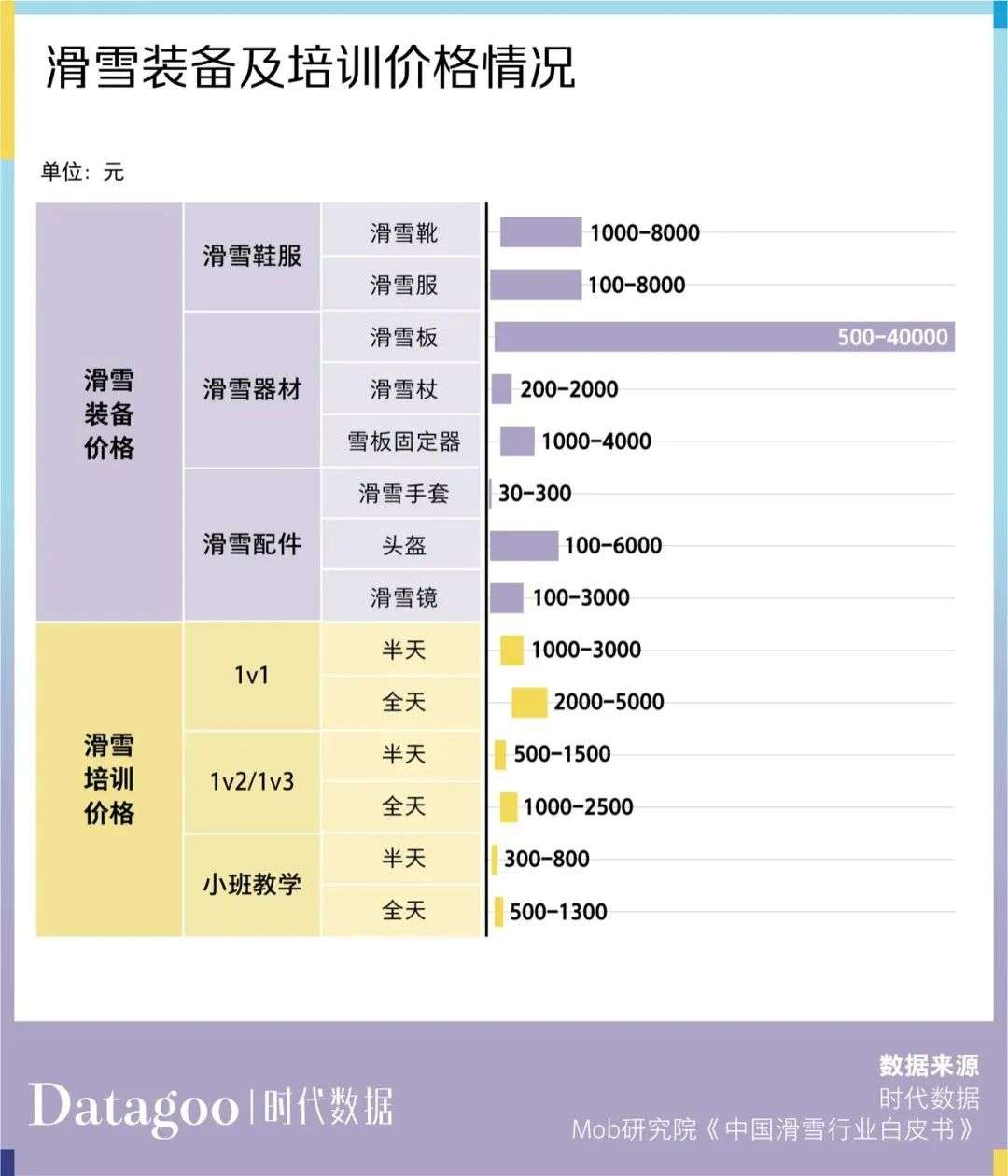The height and width of the screenshot is (1176, 1008).
Task: Select the 滑雪培训价格 category cell
Action: pos(109,779)
